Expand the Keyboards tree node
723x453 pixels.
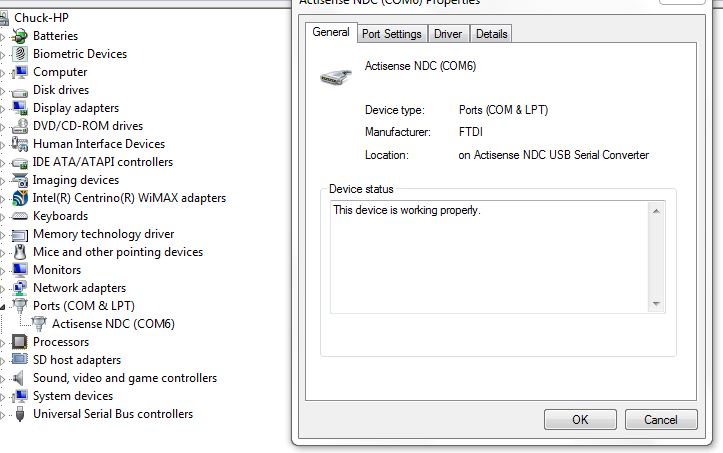point(2,217)
